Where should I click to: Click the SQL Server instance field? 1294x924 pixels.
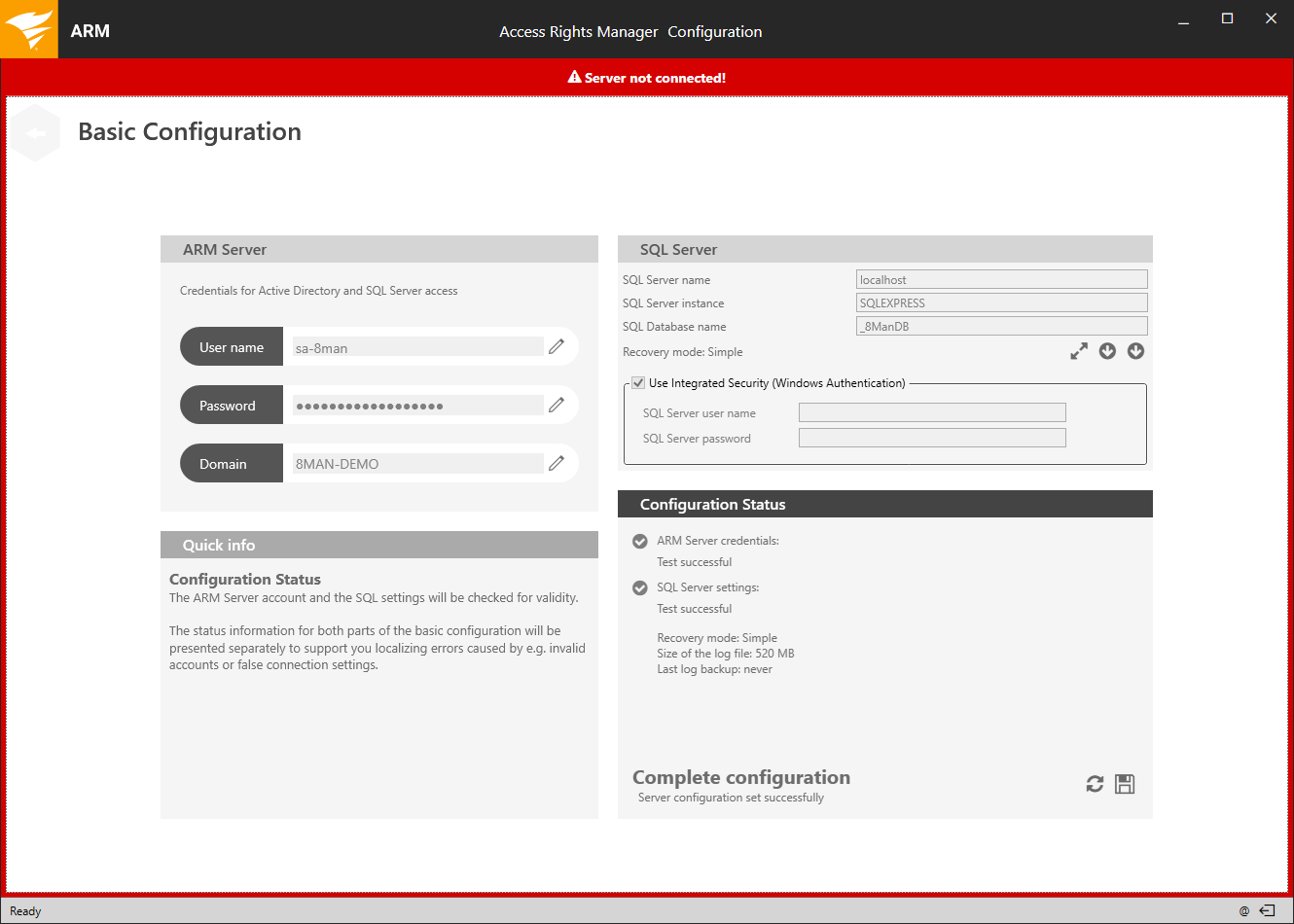(1001, 303)
